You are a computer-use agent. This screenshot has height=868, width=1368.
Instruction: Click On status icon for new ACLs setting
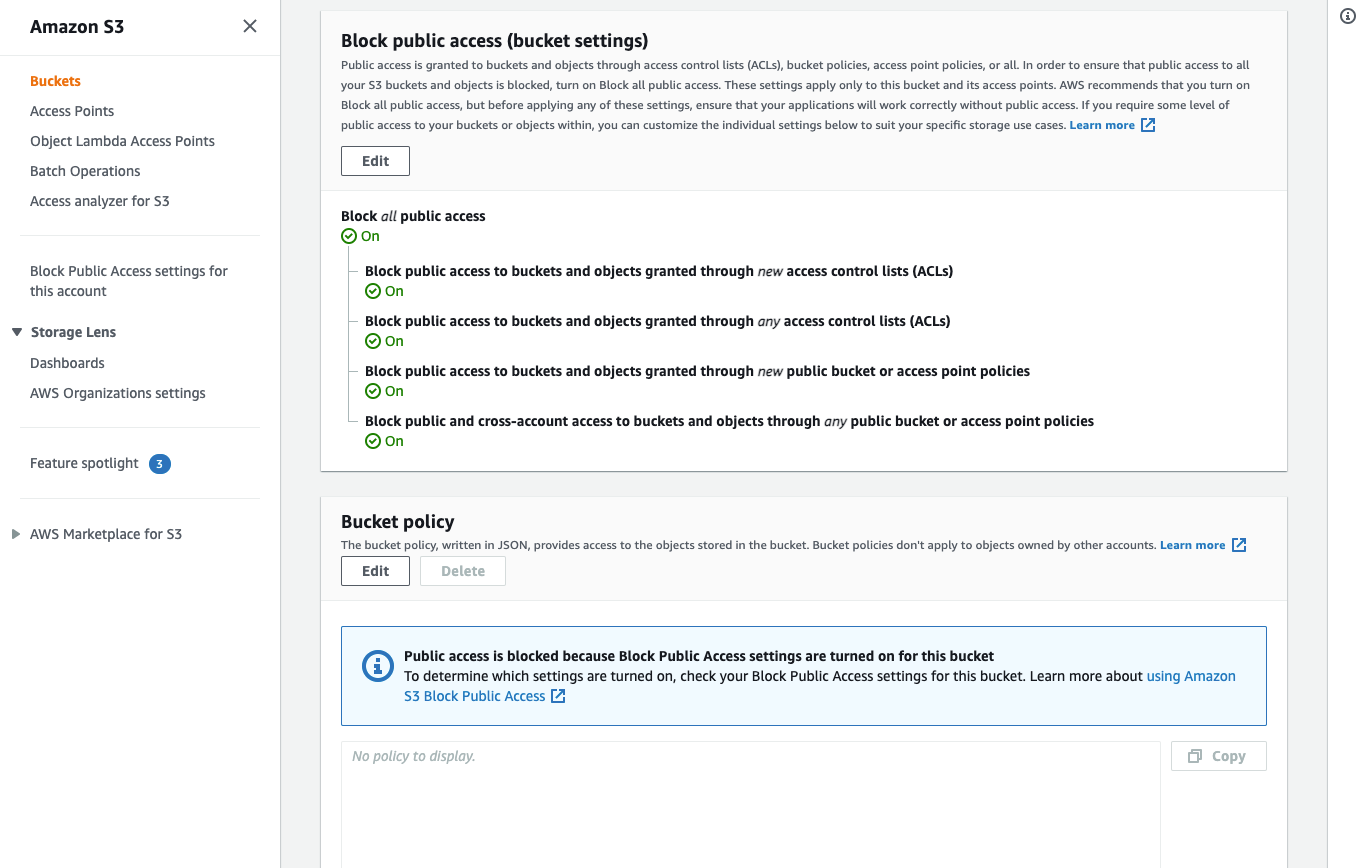click(x=373, y=291)
